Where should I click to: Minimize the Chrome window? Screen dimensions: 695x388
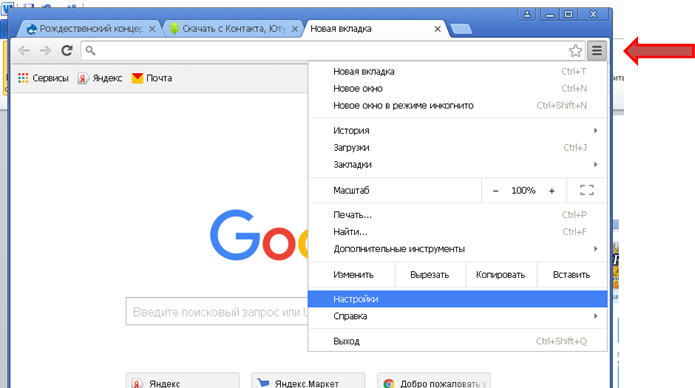click(550, 14)
